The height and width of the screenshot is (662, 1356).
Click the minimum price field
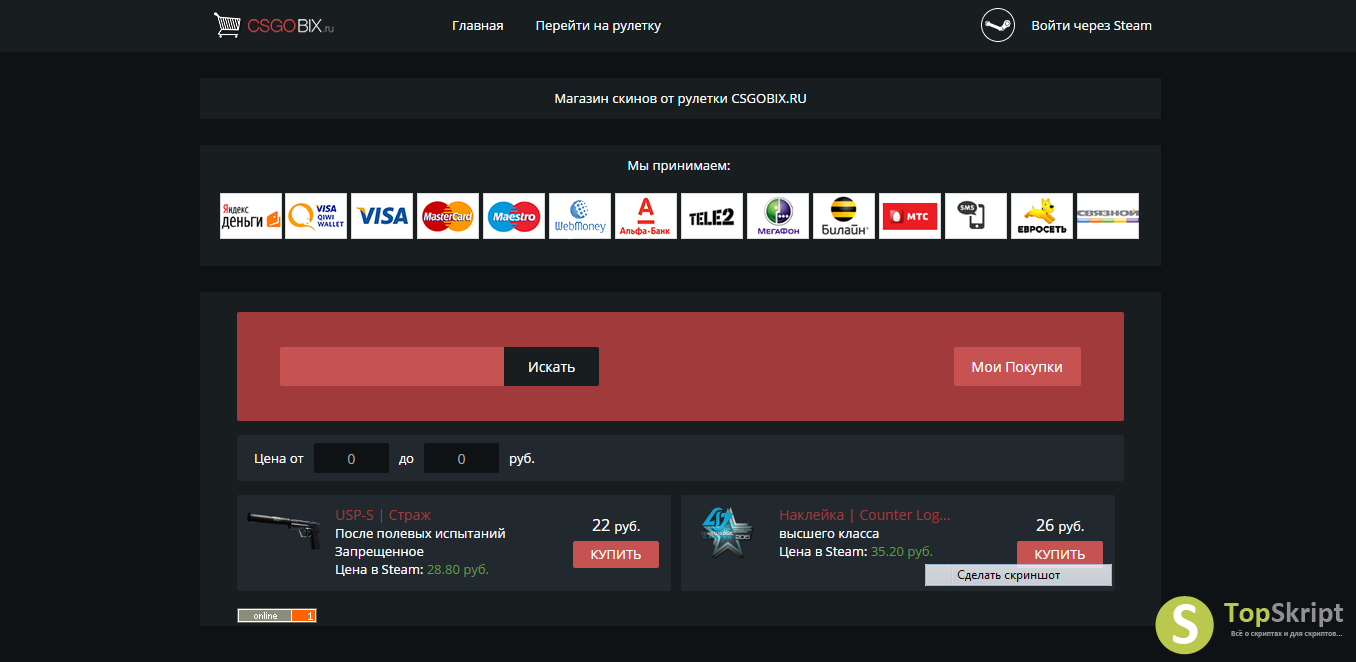point(351,459)
